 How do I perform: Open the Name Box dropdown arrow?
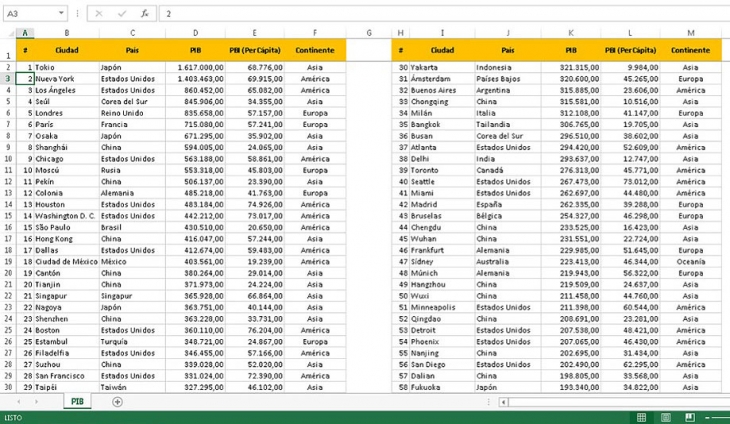click(61, 13)
